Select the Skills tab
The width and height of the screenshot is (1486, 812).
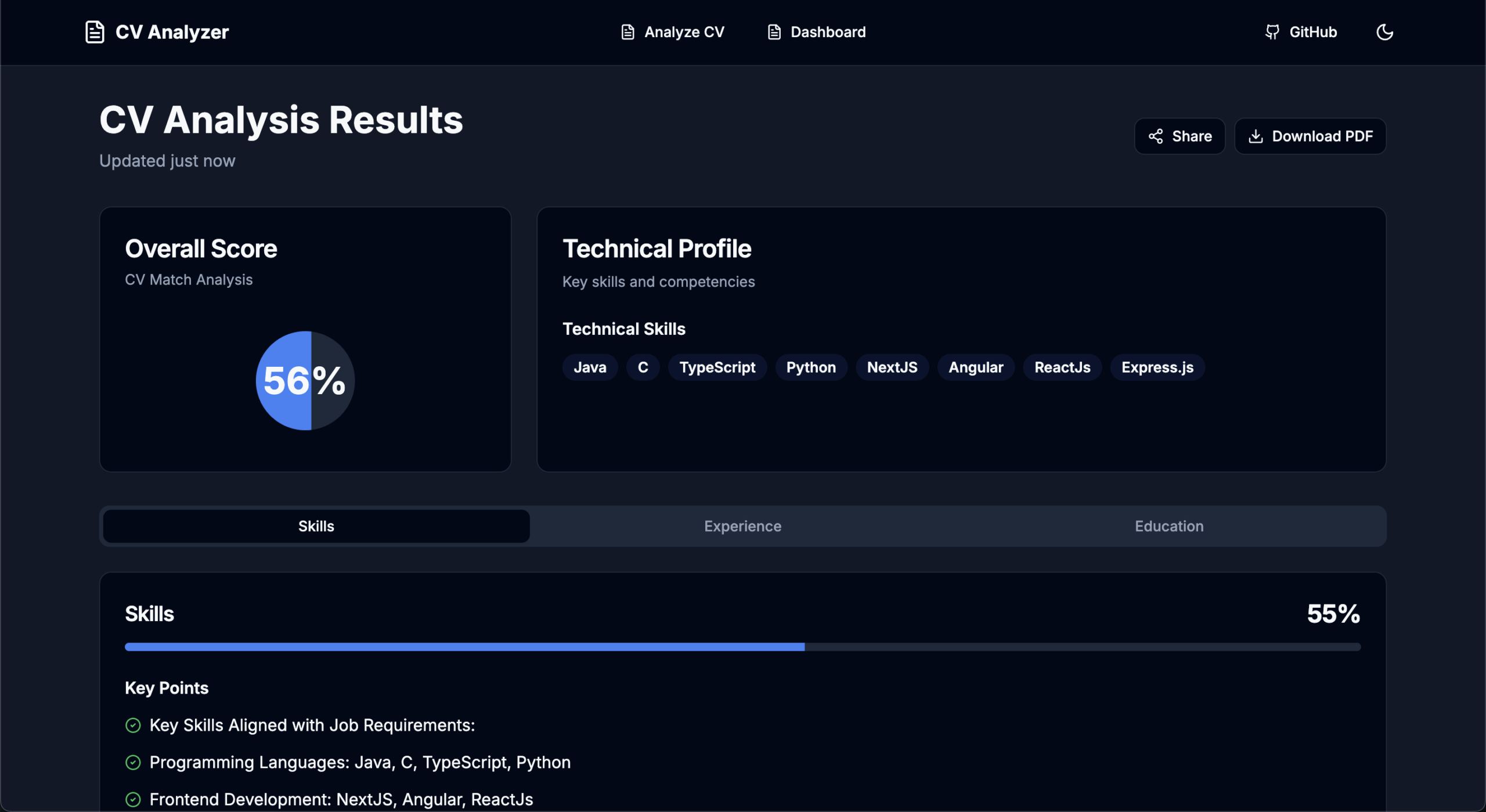point(316,526)
